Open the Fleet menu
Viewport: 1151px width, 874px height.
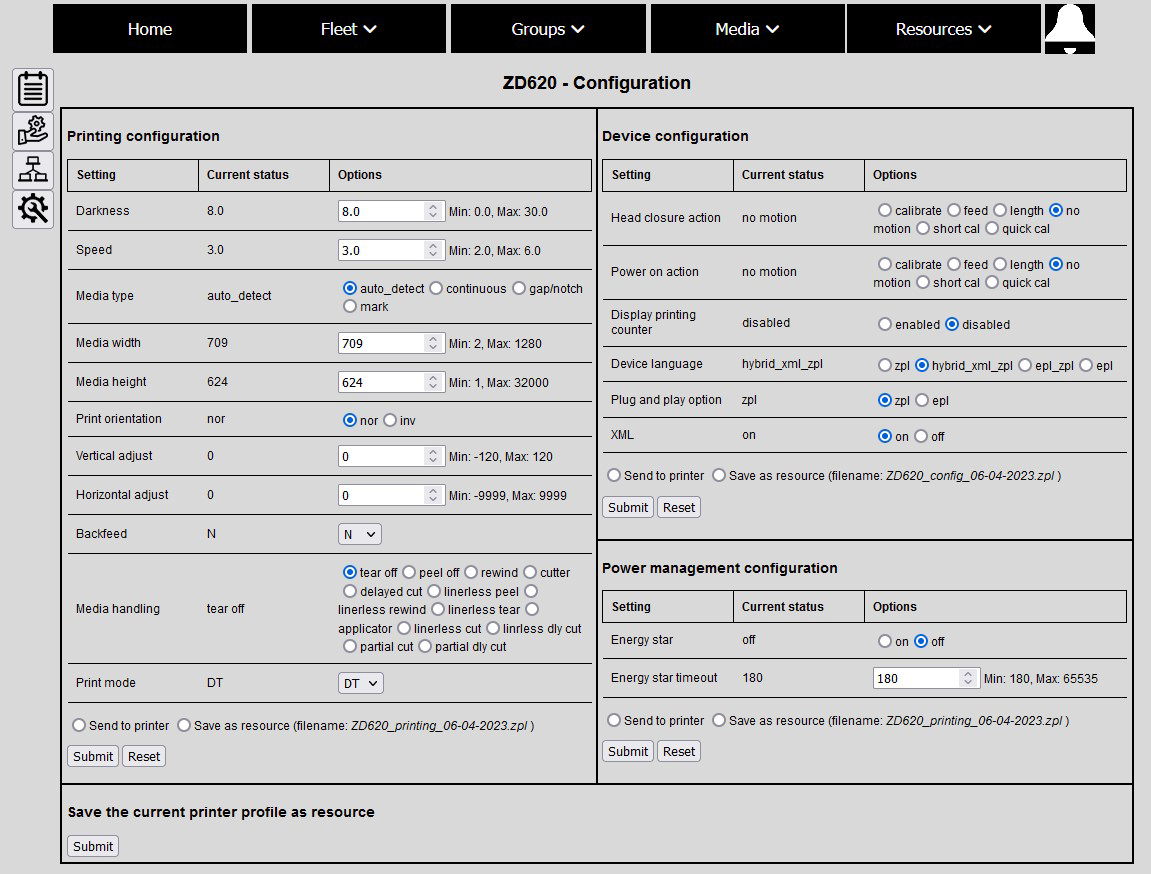pos(349,29)
